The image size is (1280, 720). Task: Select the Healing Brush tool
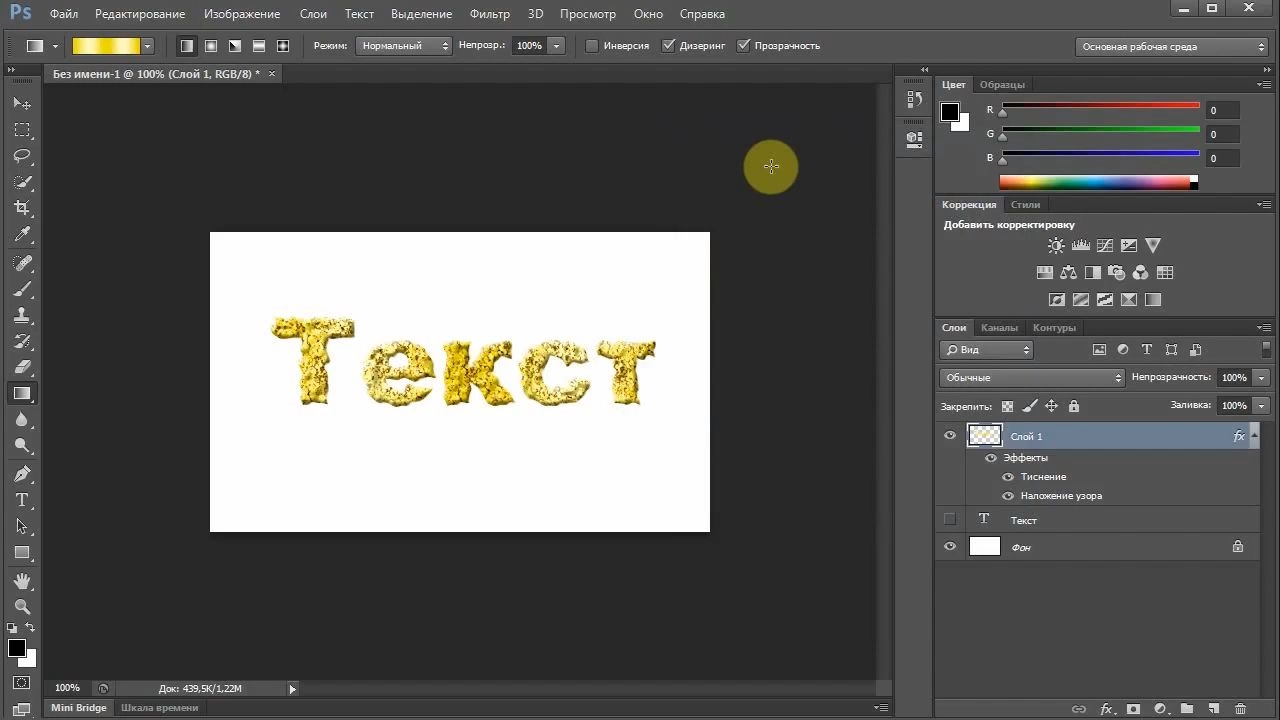coord(22,263)
